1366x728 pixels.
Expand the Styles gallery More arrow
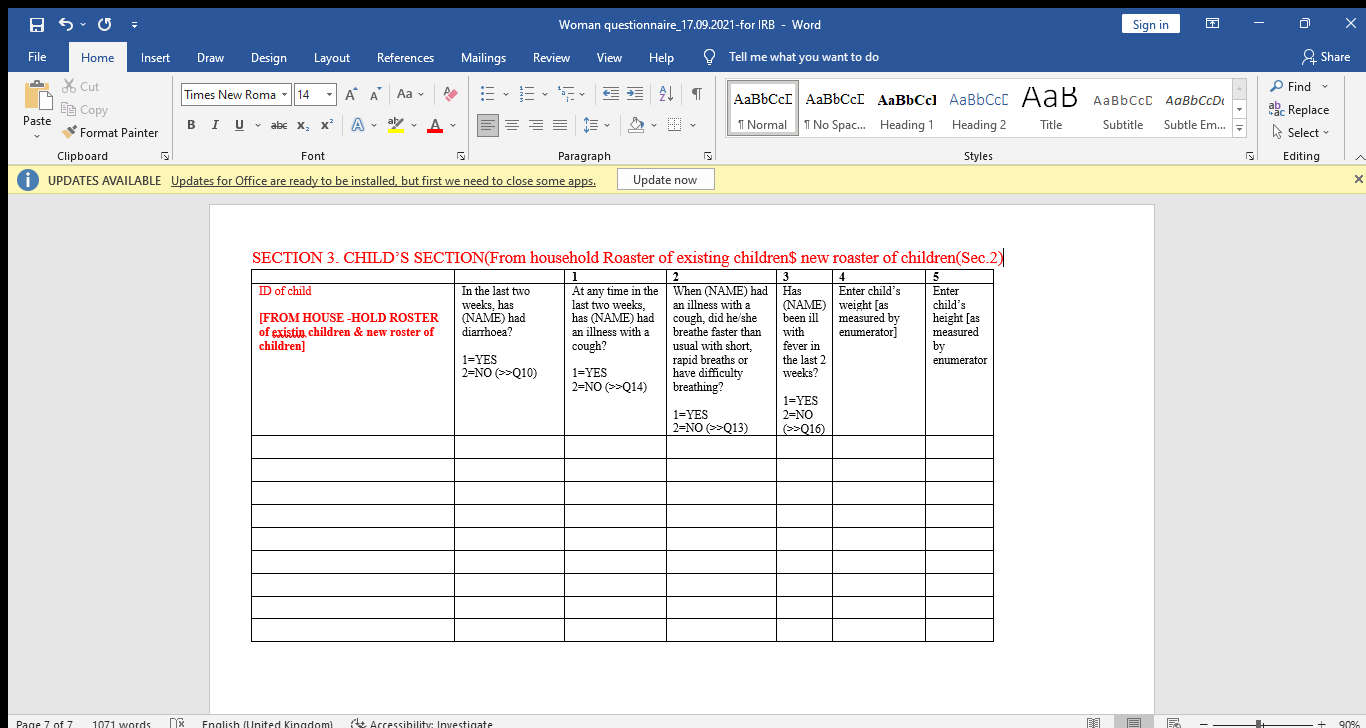[1240, 128]
